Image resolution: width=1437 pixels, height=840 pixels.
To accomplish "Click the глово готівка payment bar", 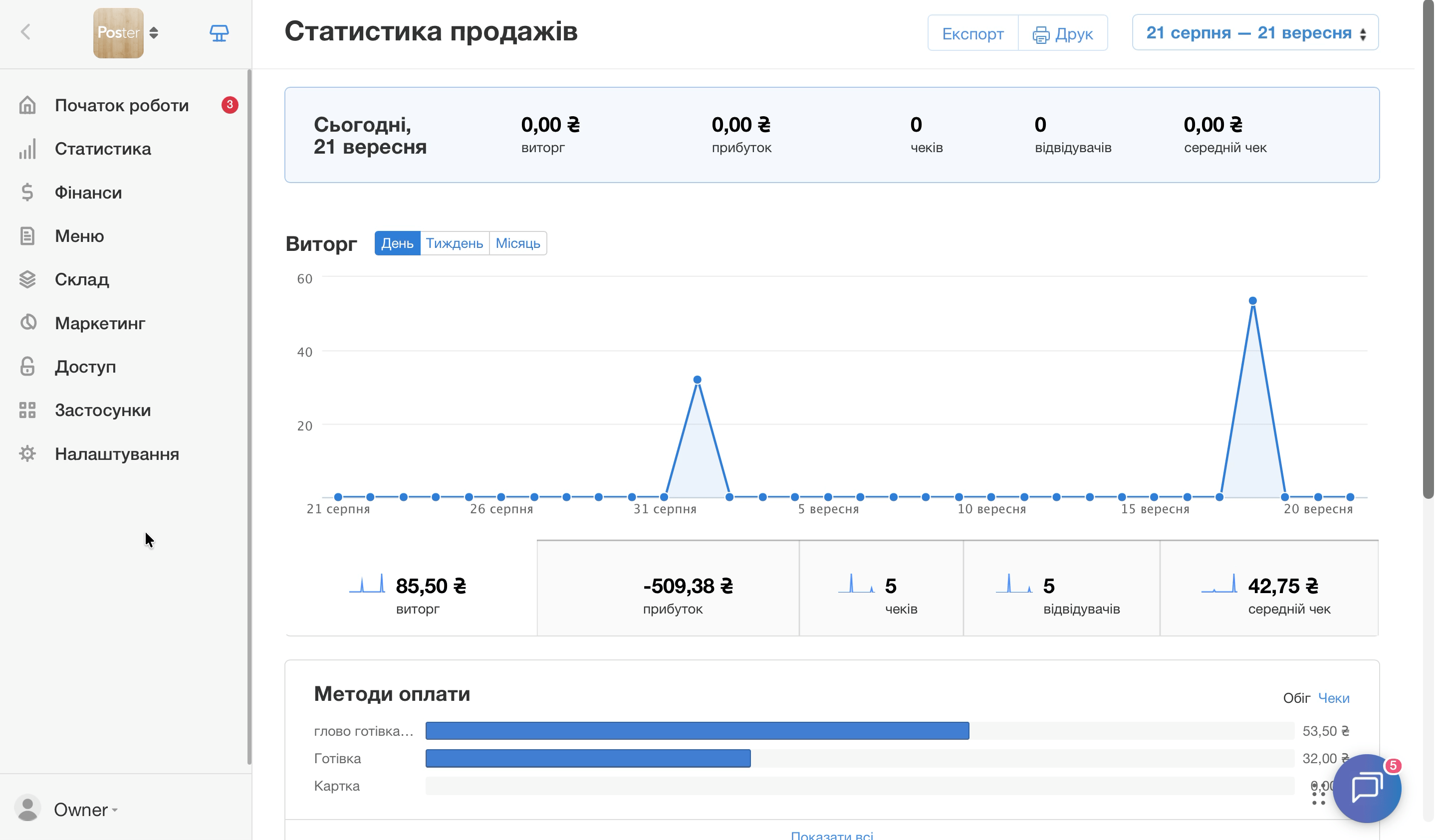I will coord(698,731).
